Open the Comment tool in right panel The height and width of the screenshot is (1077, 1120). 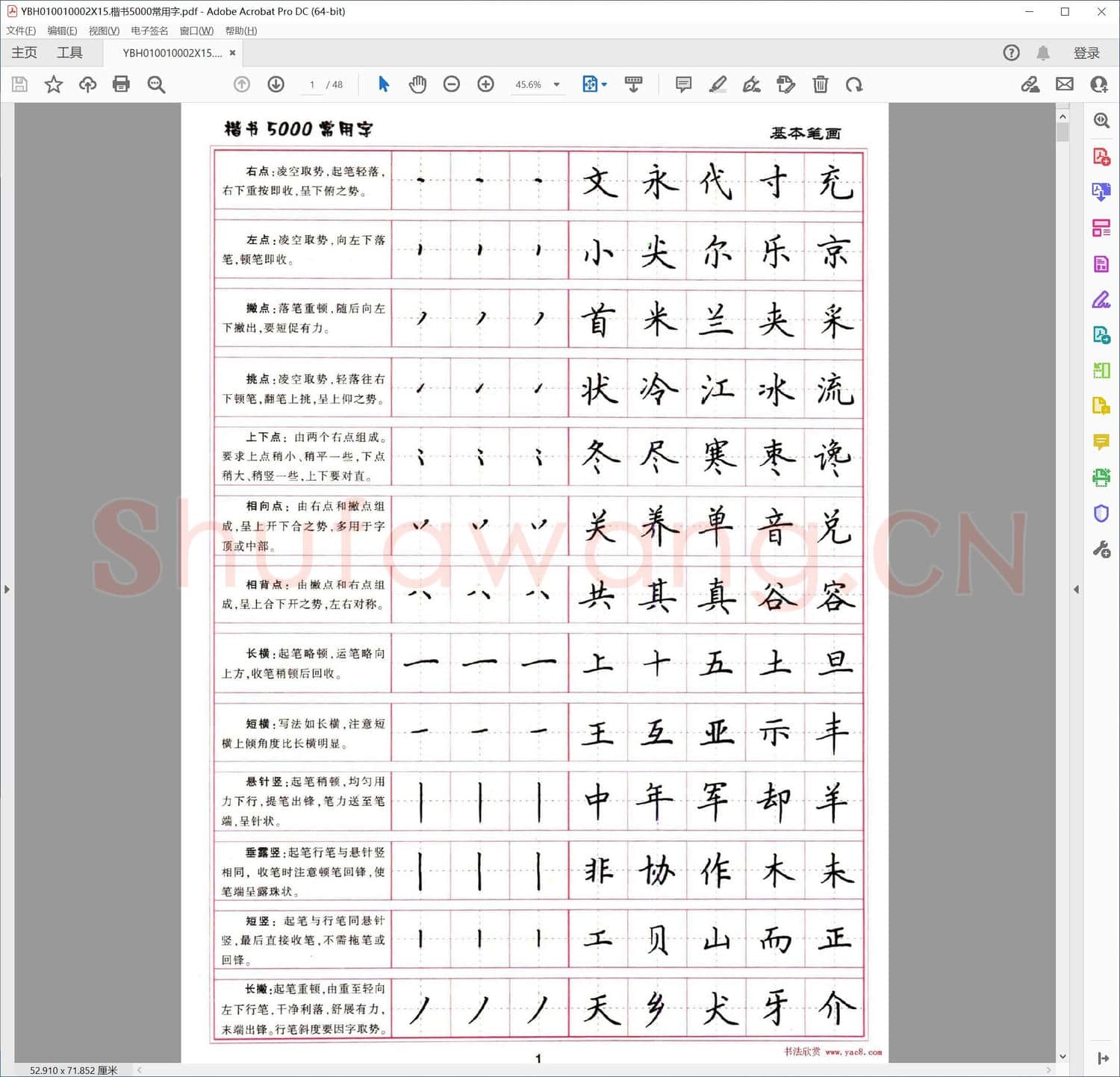tap(1101, 442)
